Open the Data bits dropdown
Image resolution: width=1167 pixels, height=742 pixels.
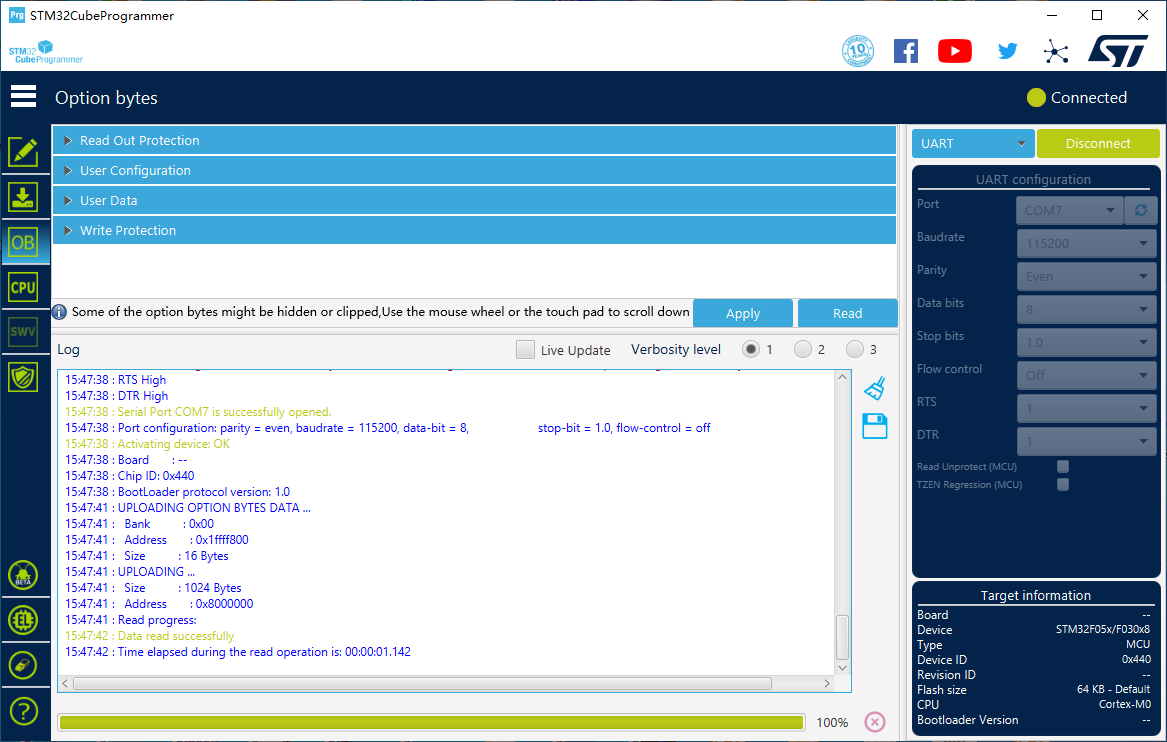1087,310
